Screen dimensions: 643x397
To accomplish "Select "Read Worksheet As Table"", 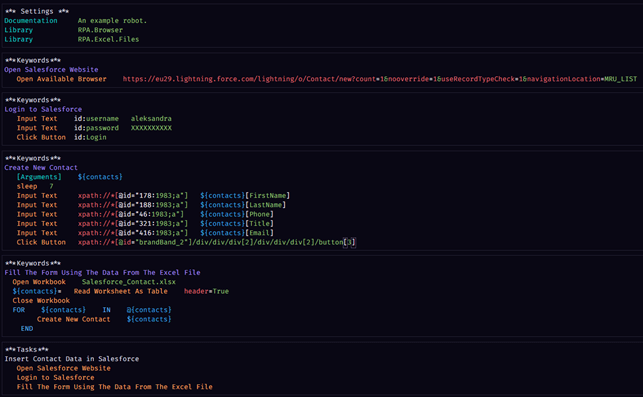I will coord(121,291).
